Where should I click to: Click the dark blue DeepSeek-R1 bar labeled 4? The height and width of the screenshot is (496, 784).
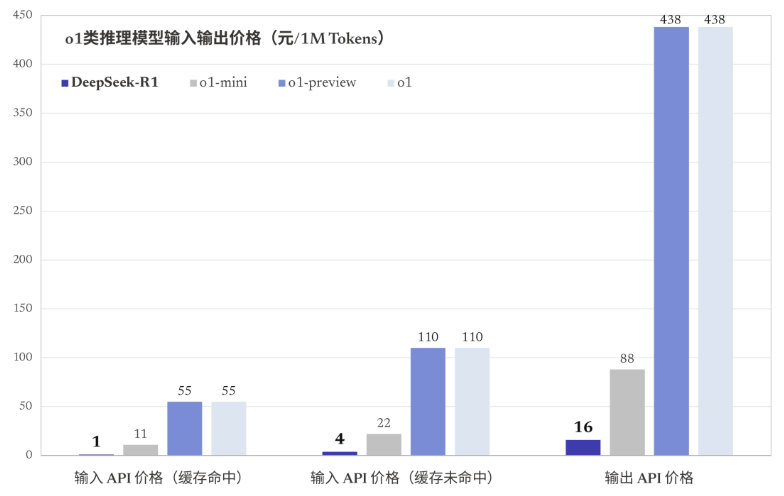(x=340, y=453)
